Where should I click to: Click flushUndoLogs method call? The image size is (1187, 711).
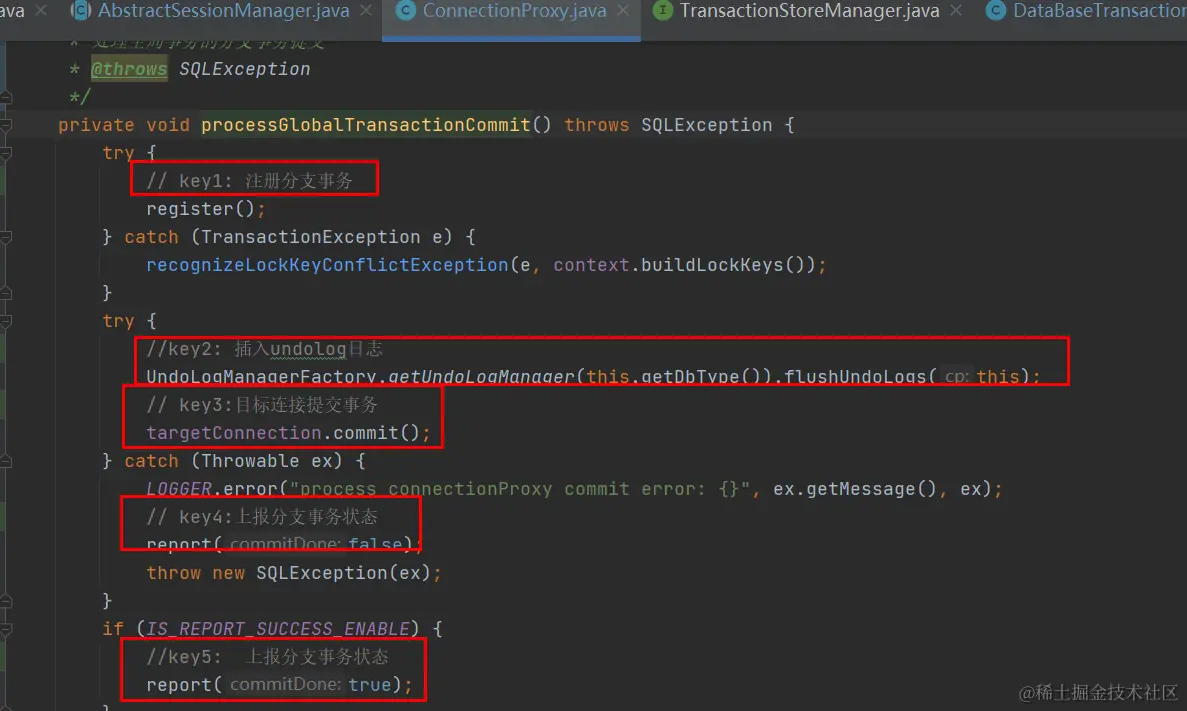855,376
